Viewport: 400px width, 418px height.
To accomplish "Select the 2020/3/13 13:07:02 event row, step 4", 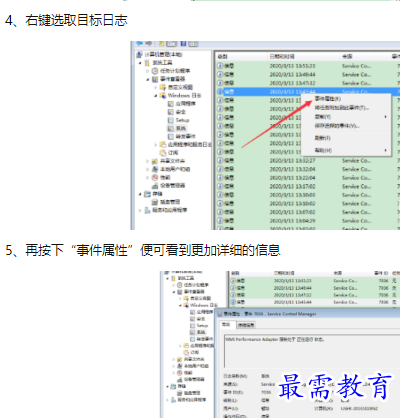I will [307, 212].
